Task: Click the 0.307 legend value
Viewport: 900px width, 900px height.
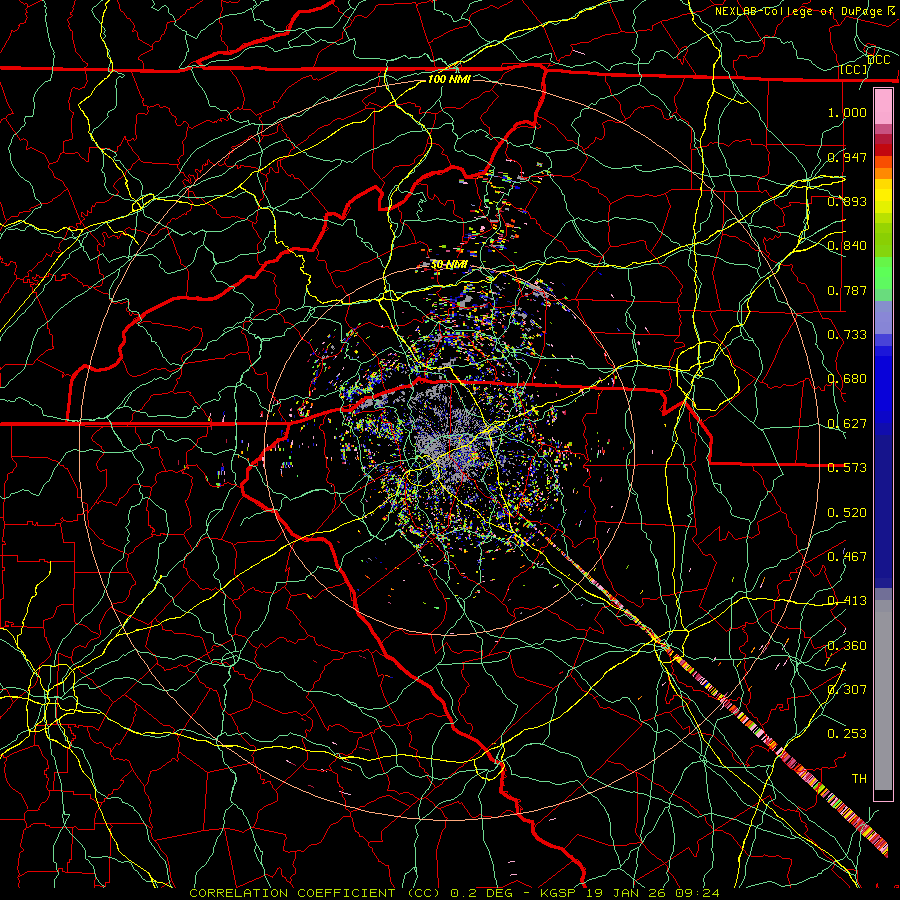Action: [847, 689]
